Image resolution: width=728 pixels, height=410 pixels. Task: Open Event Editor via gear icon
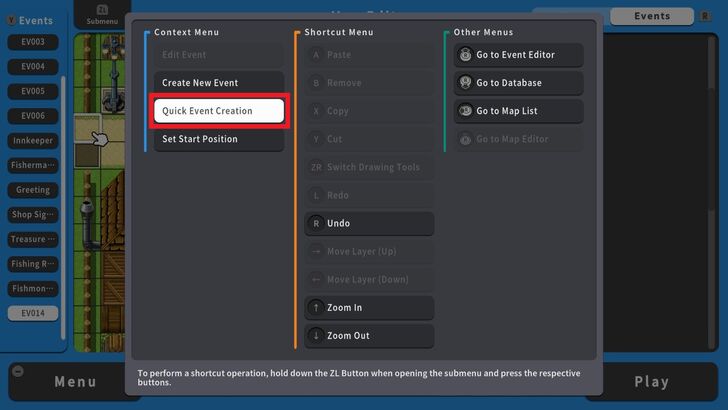(465, 55)
